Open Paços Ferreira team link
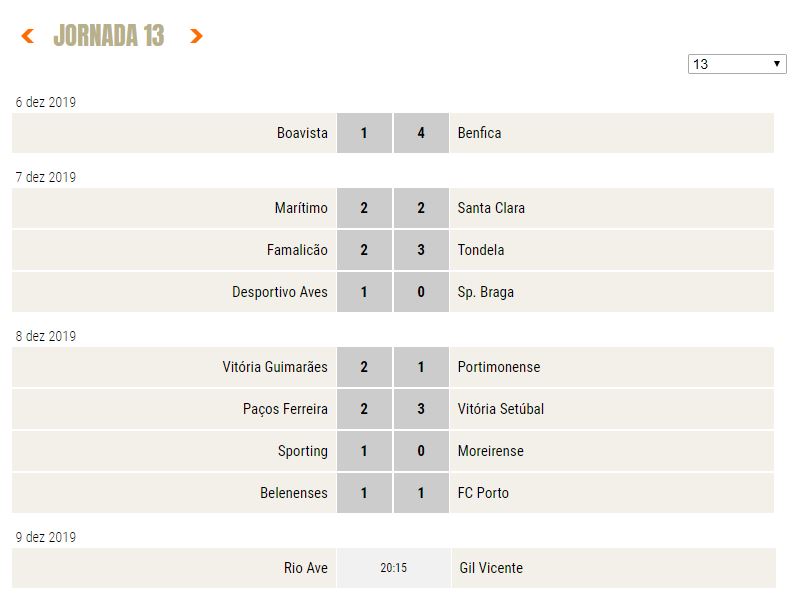The height and width of the screenshot is (600, 811). [285, 409]
